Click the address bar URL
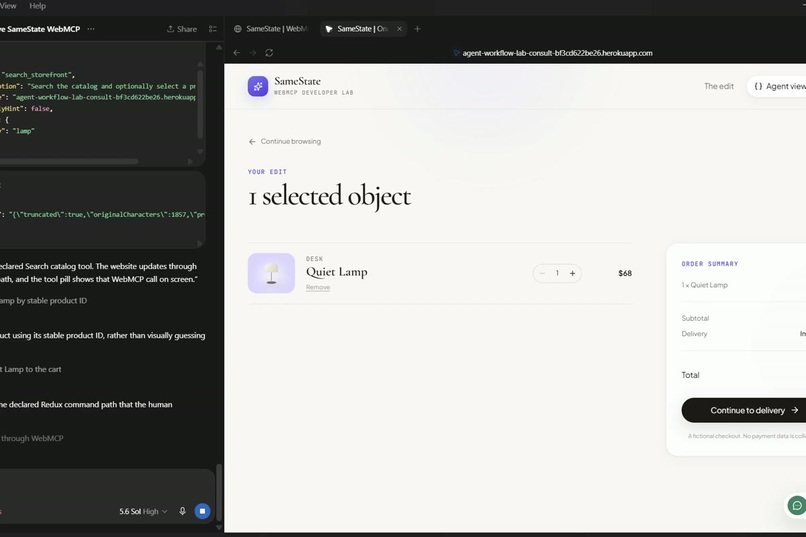Screen dimensions: 806x537 pos(557,53)
